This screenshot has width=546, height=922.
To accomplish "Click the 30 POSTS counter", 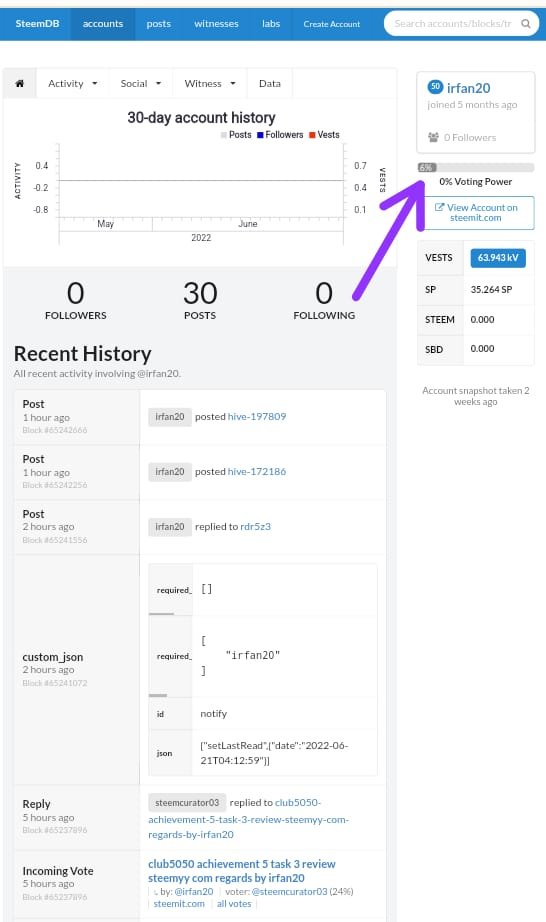I will tap(200, 300).
